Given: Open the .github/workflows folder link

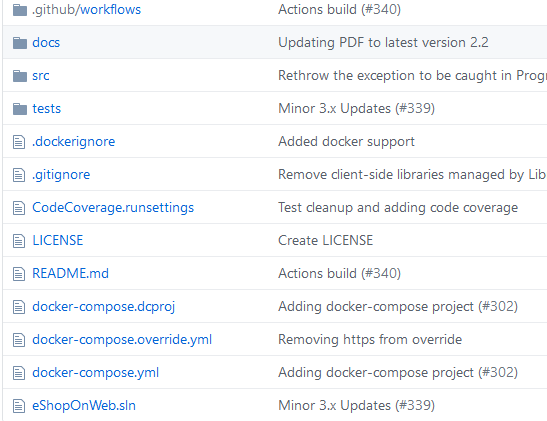Looking at the screenshot, I should pos(87,10).
